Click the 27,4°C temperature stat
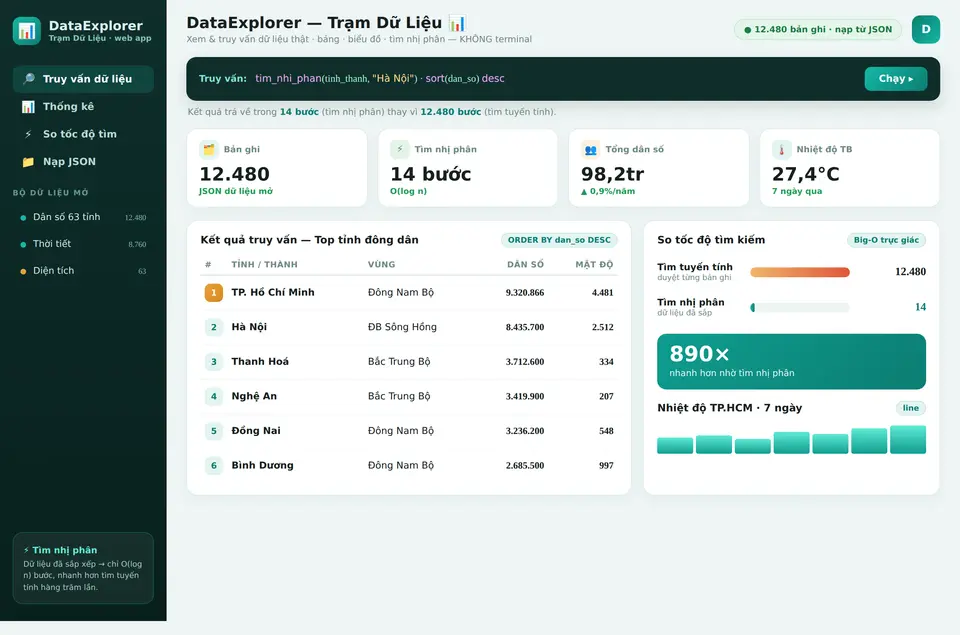 (x=806, y=175)
